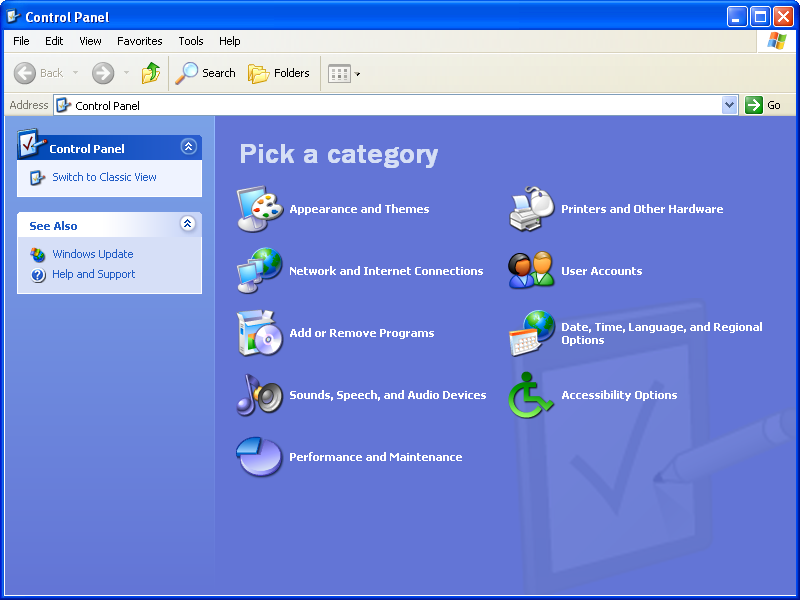Viewport: 800px width, 600px height.
Task: Open the Address bar dropdown
Action: tap(731, 105)
